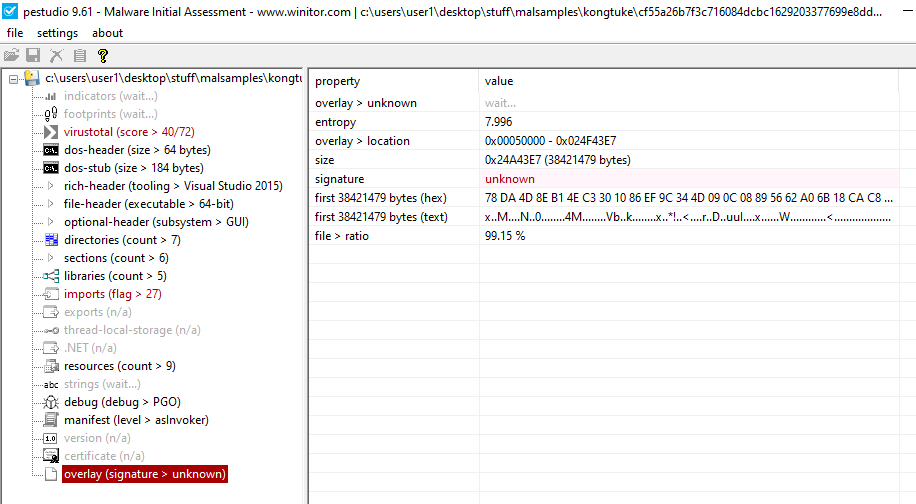The height and width of the screenshot is (504, 916).
Task: Click the close file (X) toolbar icon
Action: [x=57, y=55]
